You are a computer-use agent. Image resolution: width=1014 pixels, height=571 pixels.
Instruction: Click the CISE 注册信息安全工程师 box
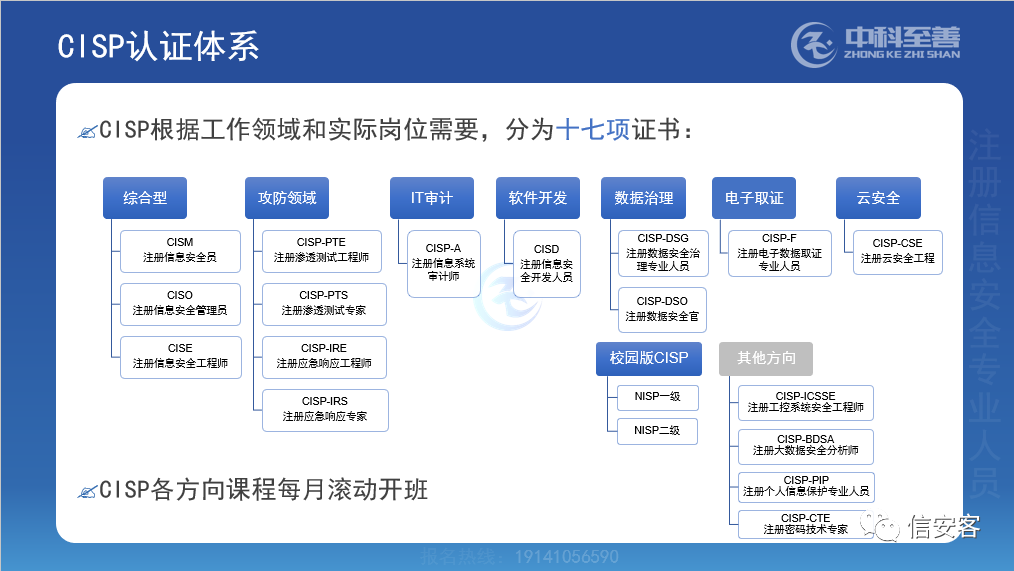point(181,357)
